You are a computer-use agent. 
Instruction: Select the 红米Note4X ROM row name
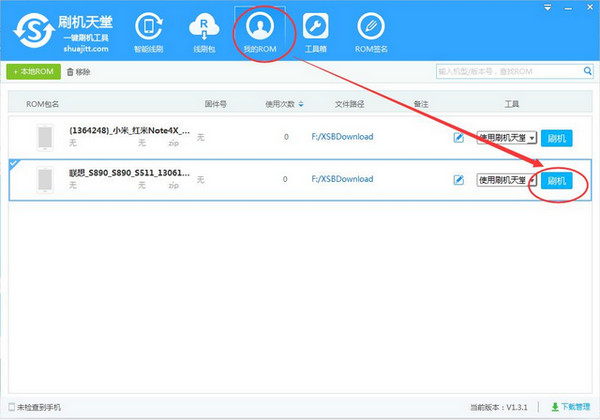click(x=129, y=130)
